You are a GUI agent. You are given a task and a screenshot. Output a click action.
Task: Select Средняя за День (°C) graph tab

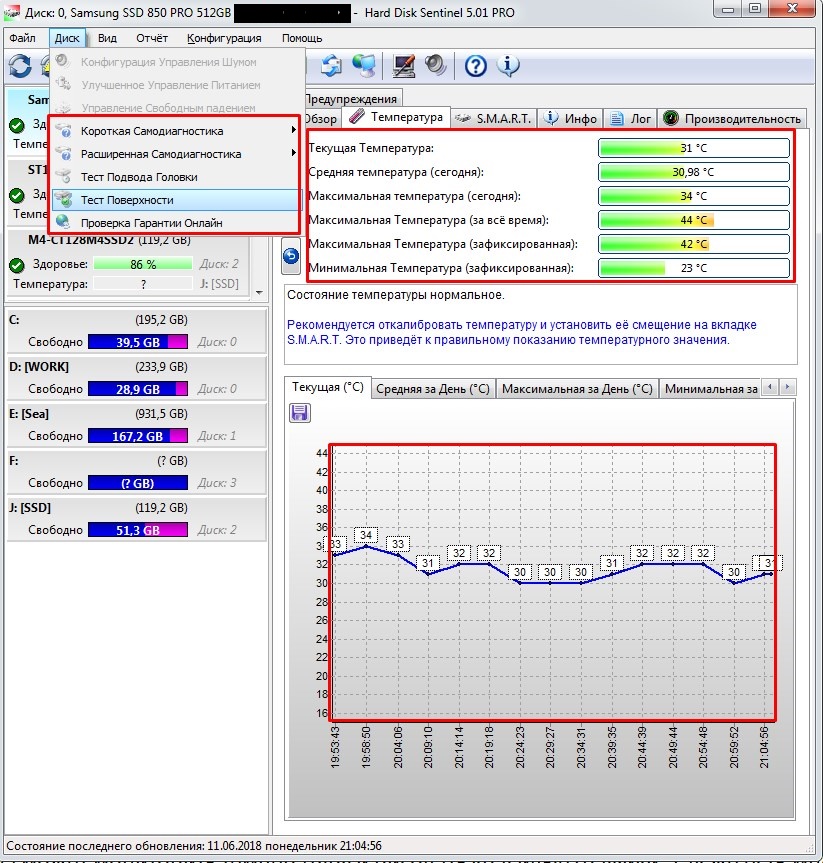433,389
